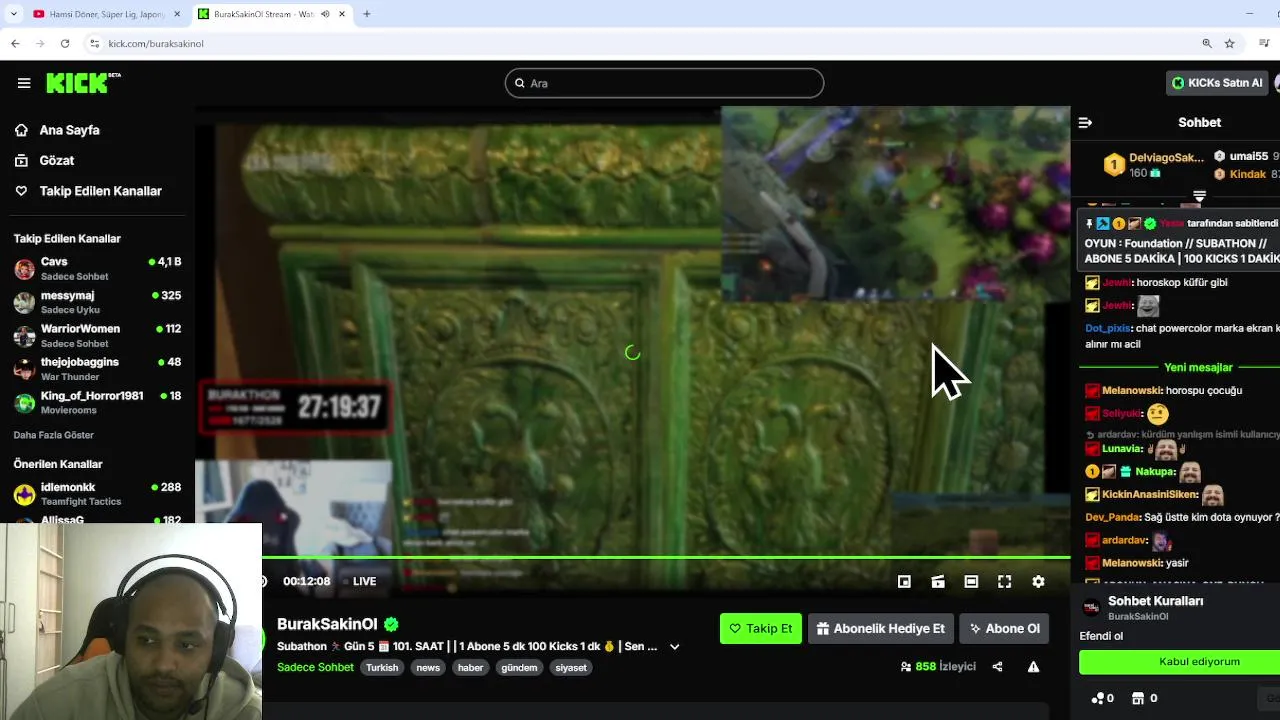View site information icon in address bar
This screenshot has height=720, width=1280.
click(95, 43)
